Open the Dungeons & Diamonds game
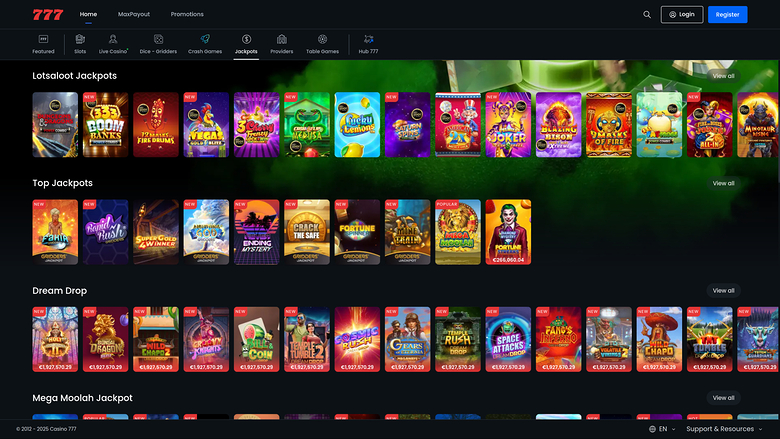Image resolution: width=780 pixels, height=439 pixels. 55,125
